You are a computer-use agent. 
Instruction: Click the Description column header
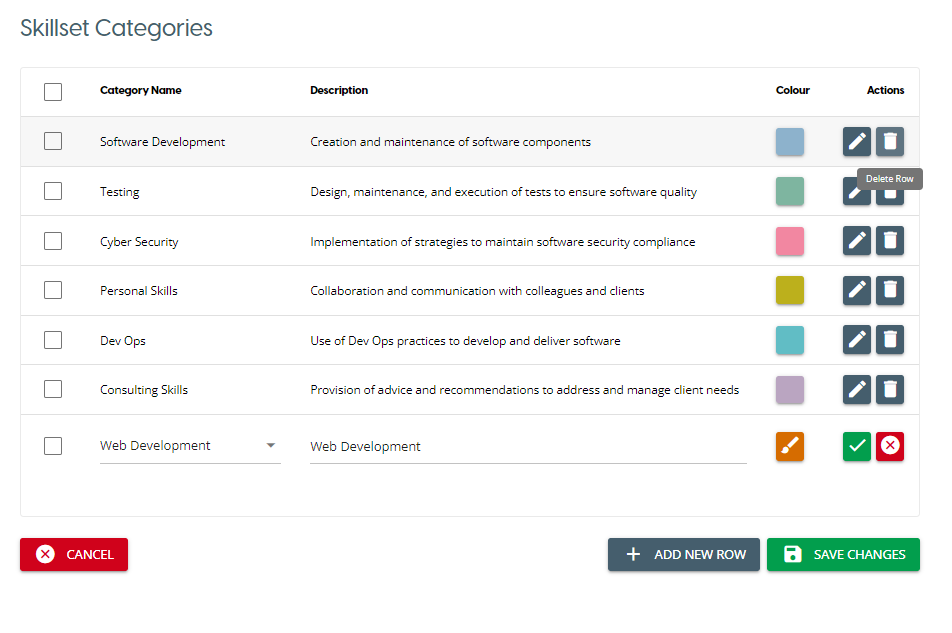coord(339,90)
